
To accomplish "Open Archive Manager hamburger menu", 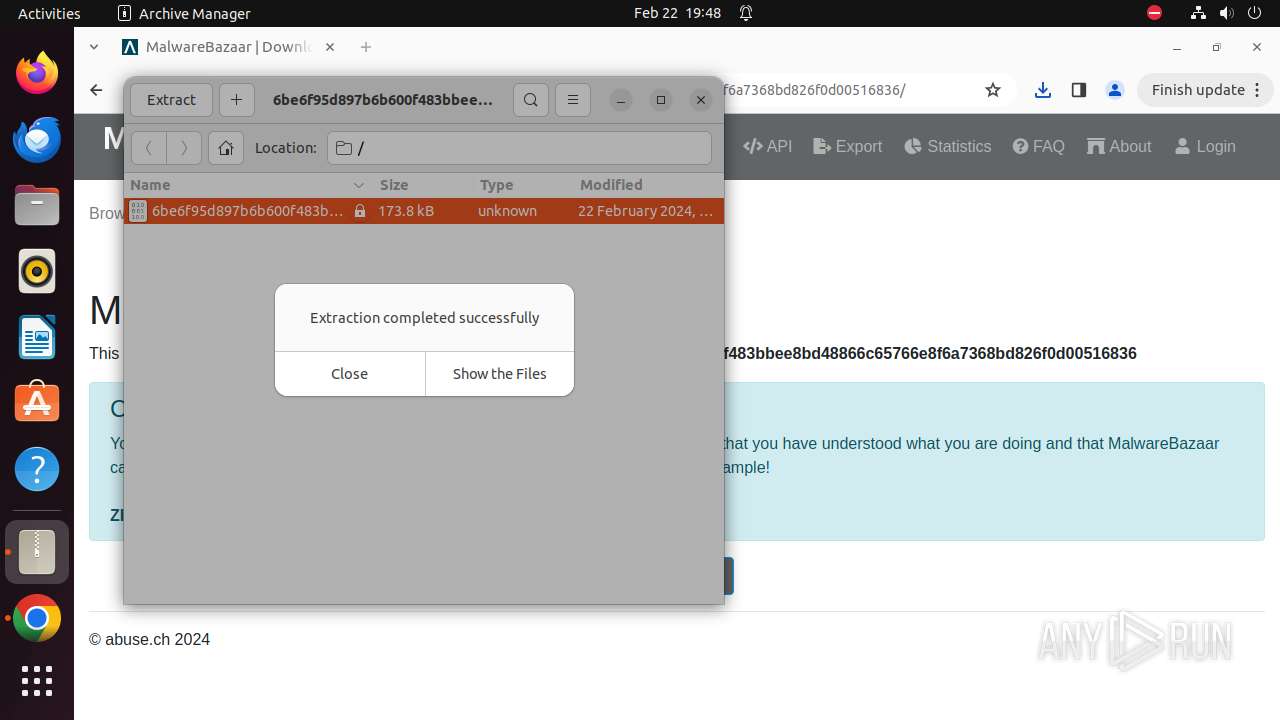I will coord(573,100).
